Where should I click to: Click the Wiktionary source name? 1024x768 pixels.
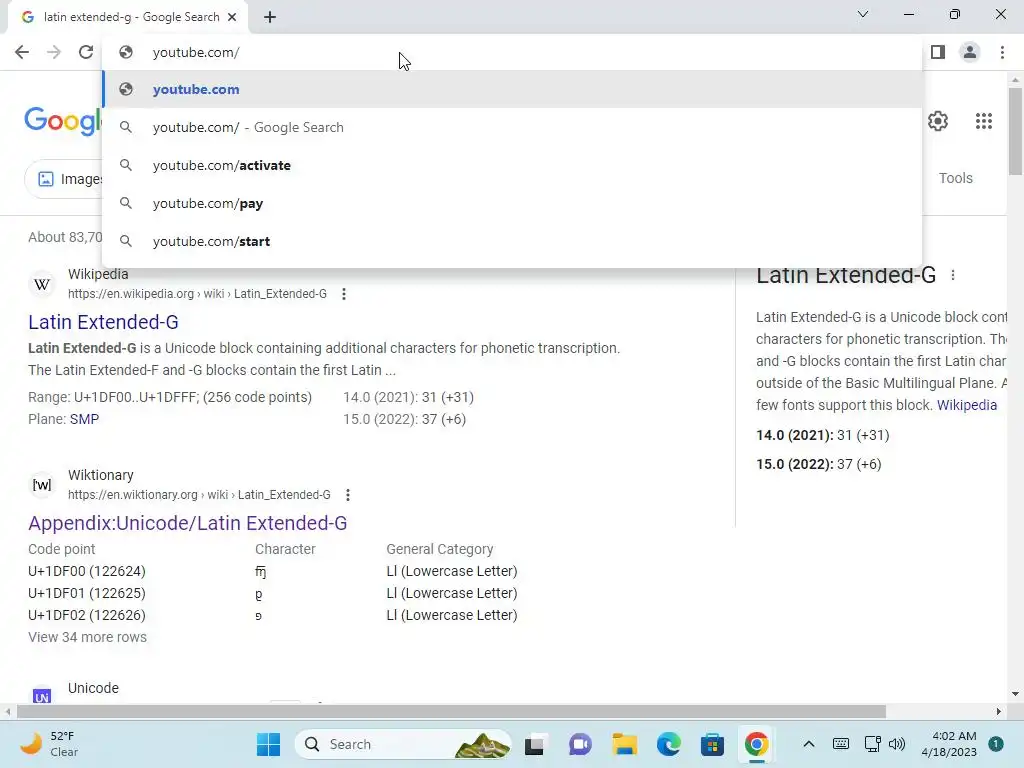[101, 475]
